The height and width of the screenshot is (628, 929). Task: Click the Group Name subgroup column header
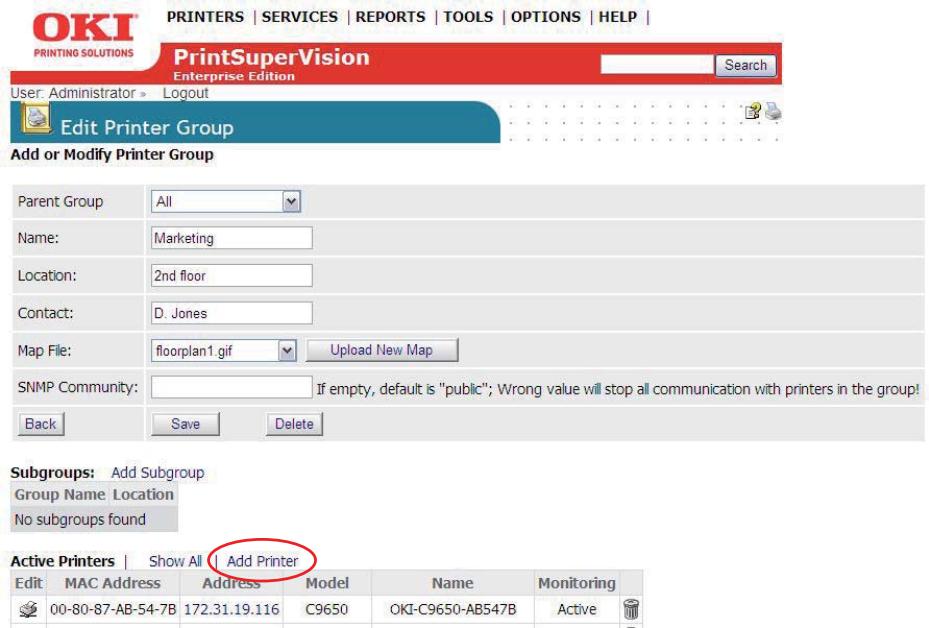click(x=60, y=495)
